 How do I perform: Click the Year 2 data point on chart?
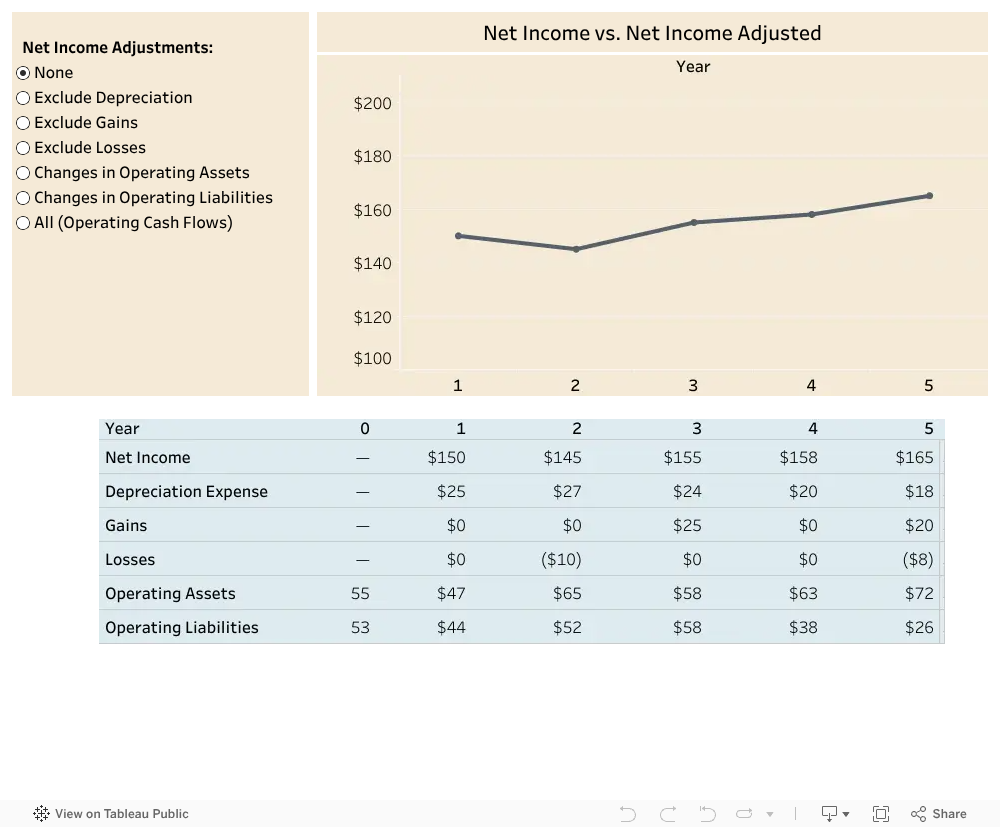[576, 249]
